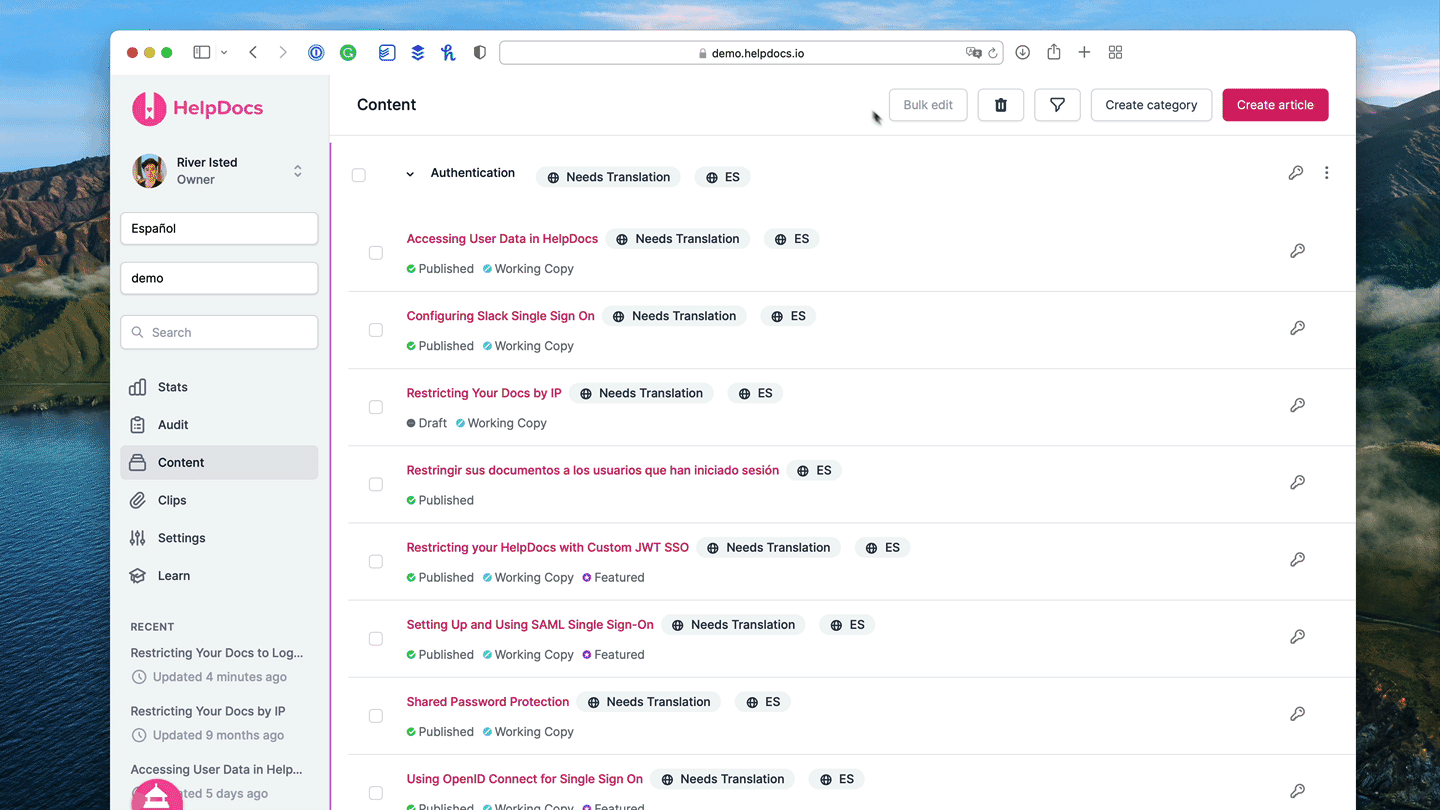Check the Custom JWT SSO article checkbox
The width and height of the screenshot is (1440, 810).
pos(376,561)
